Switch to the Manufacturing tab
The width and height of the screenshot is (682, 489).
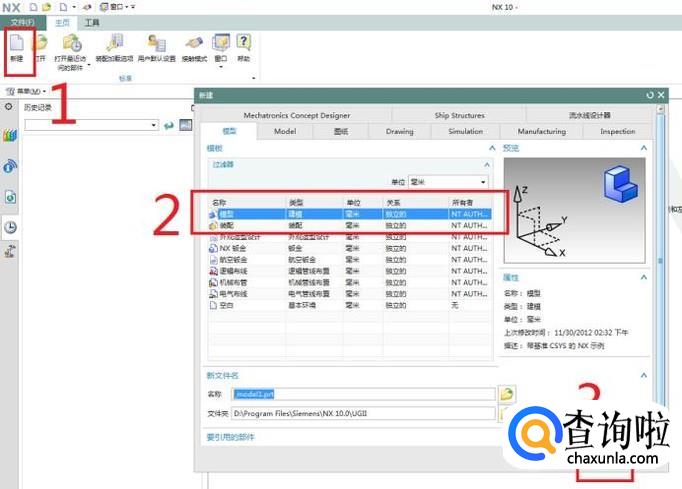(542, 131)
